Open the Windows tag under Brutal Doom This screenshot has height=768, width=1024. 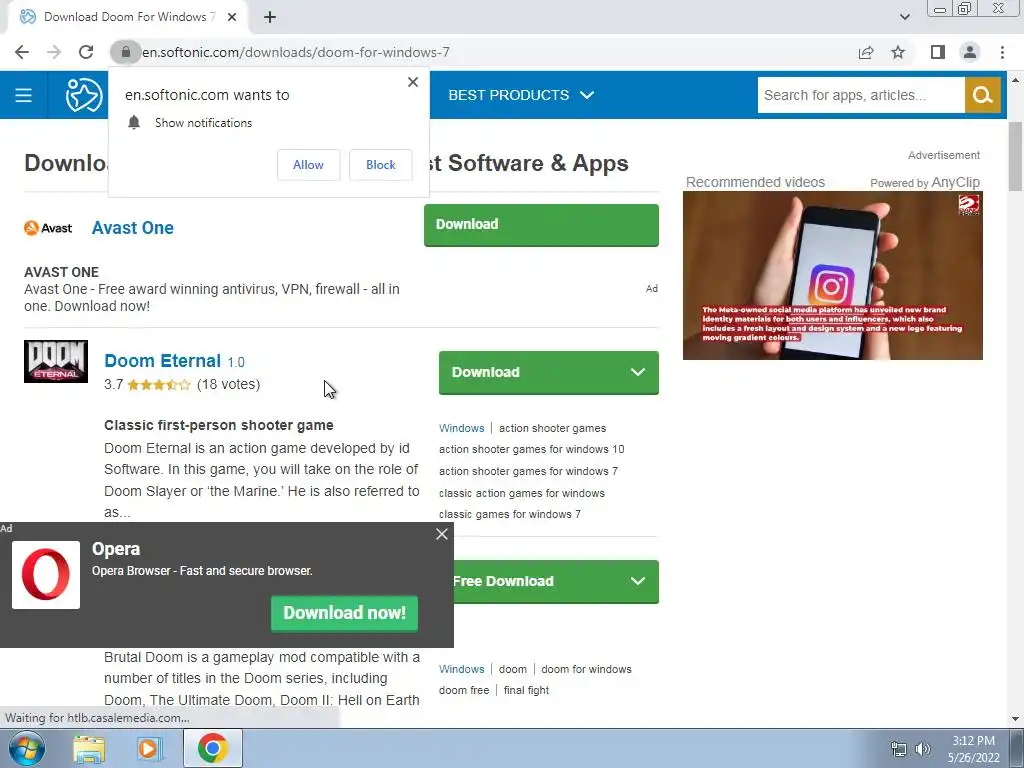[462, 669]
